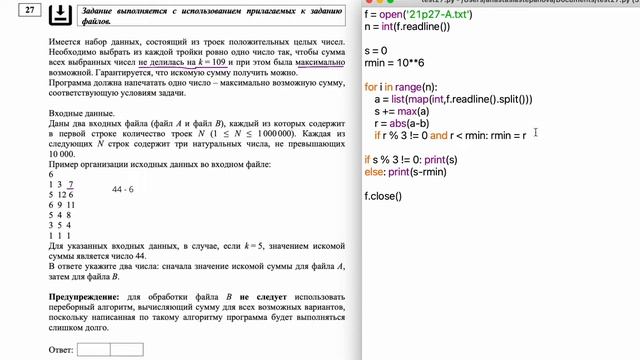The width and height of the screenshot is (640, 360).
Task: Click the heading 'Входные данные.'
Action: point(82,113)
